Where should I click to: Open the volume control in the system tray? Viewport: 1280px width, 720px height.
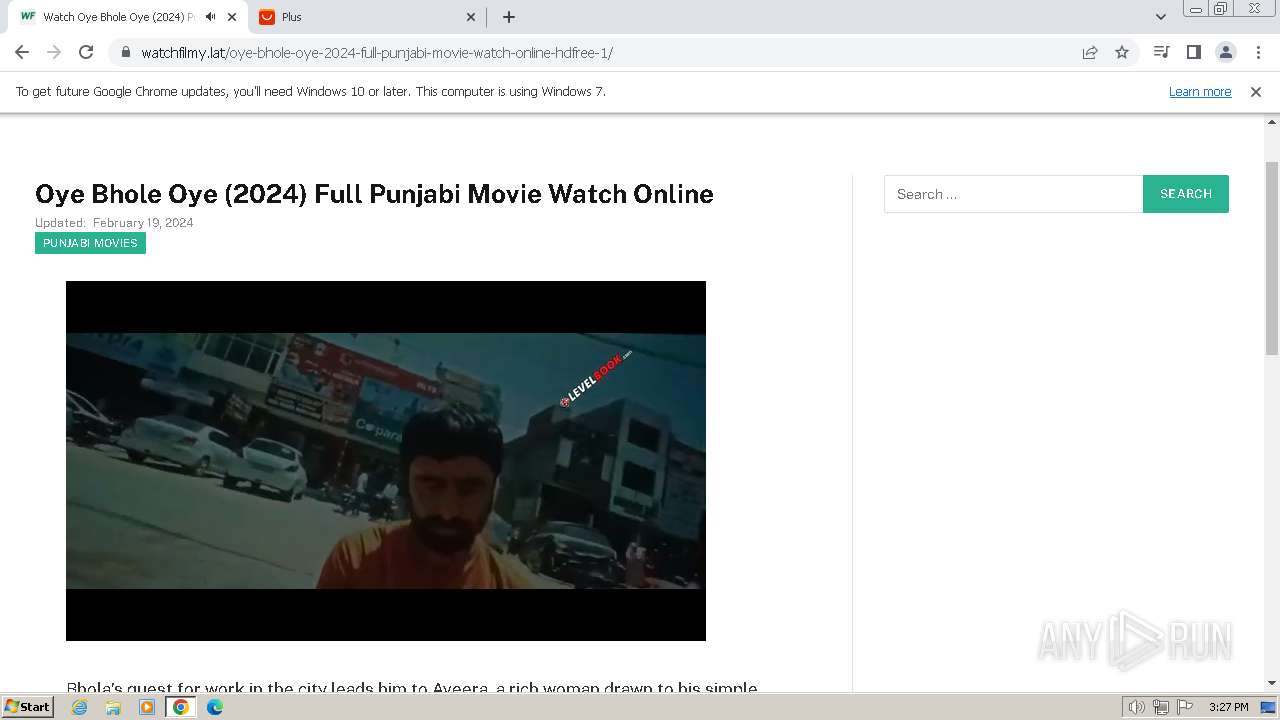click(1137, 707)
